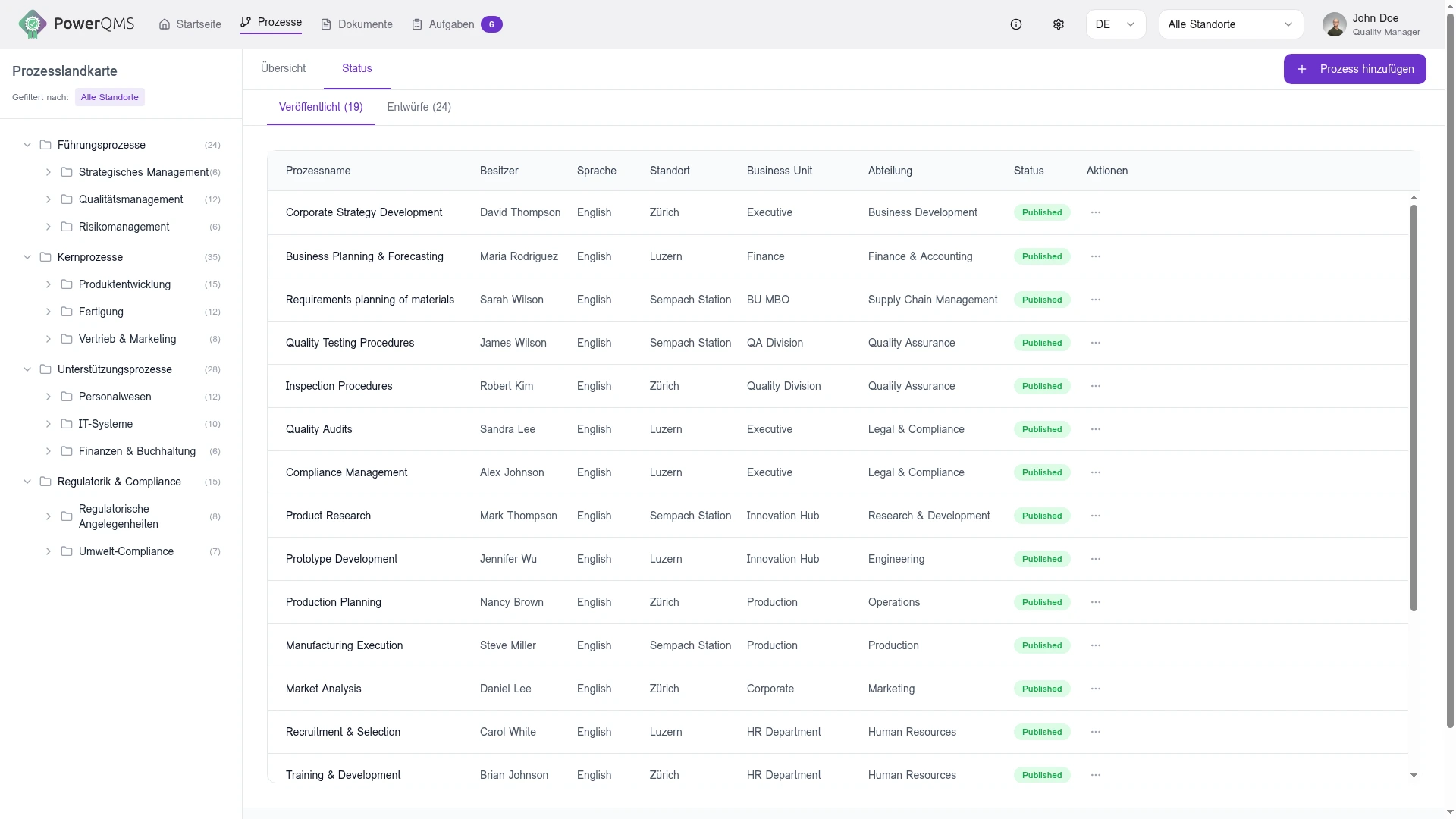Open actions menu for Compliance Management row
The height and width of the screenshot is (819, 1456).
[1096, 472]
